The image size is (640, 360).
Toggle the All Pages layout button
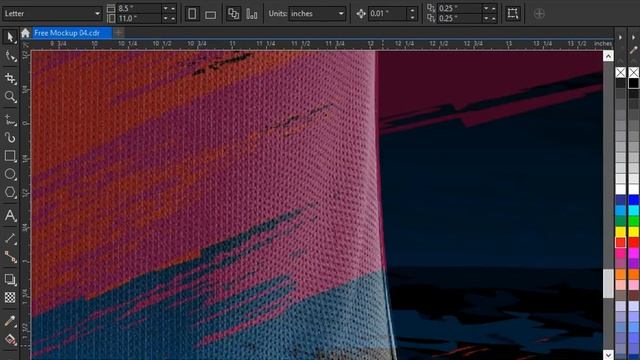click(233, 14)
